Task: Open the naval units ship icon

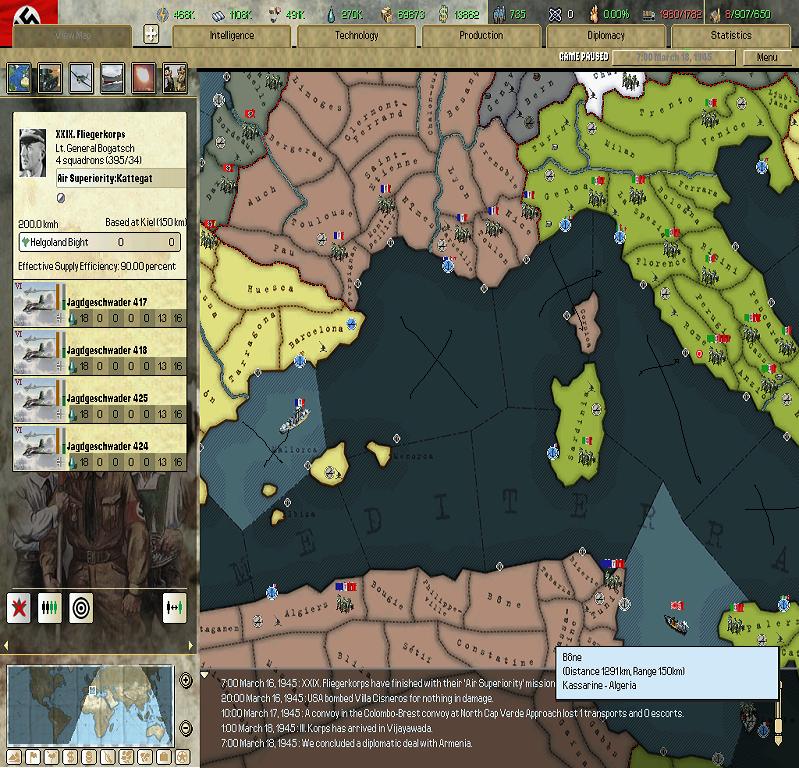Action: click(113, 77)
